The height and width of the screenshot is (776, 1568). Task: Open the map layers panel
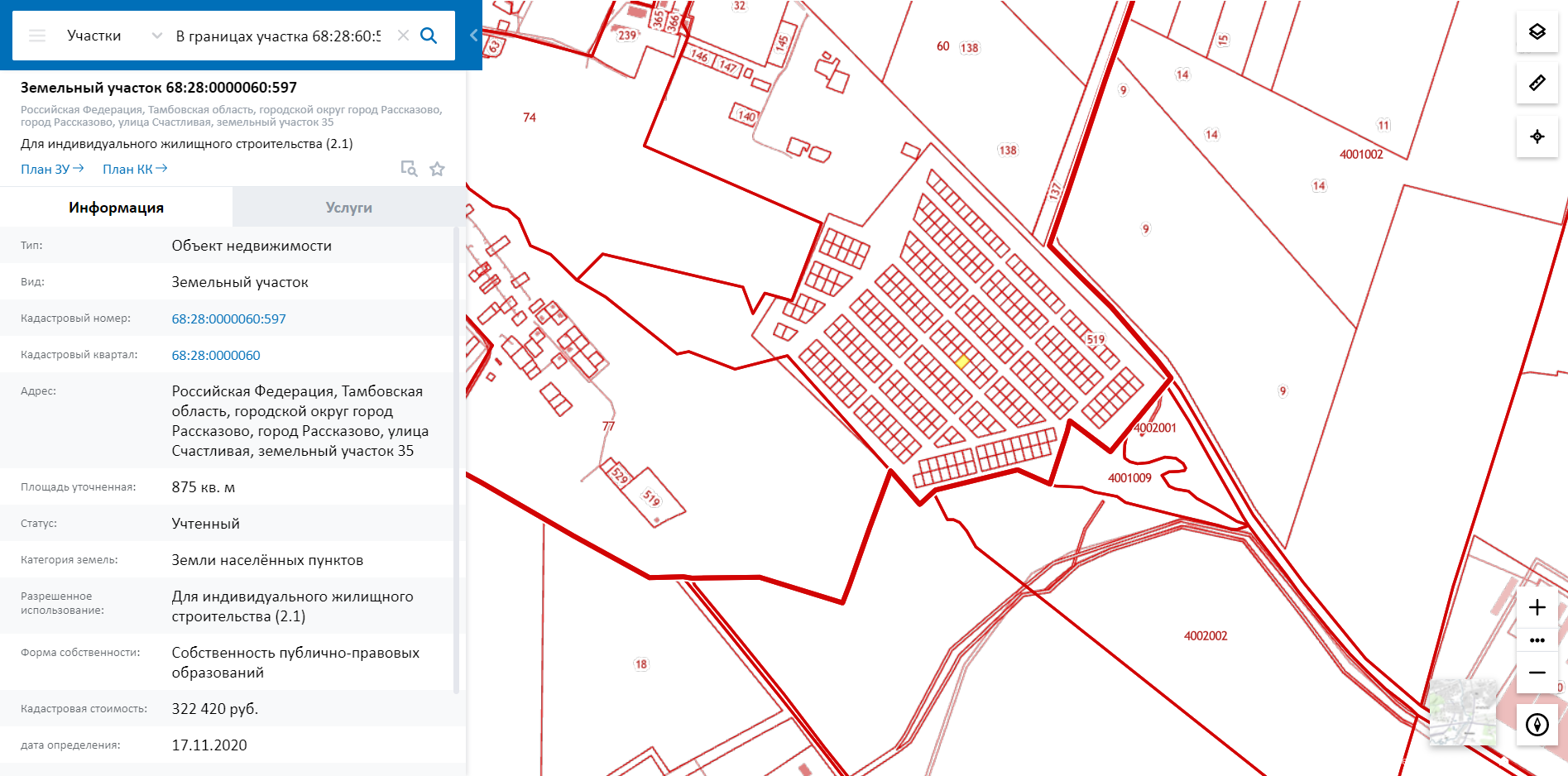[x=1537, y=31]
